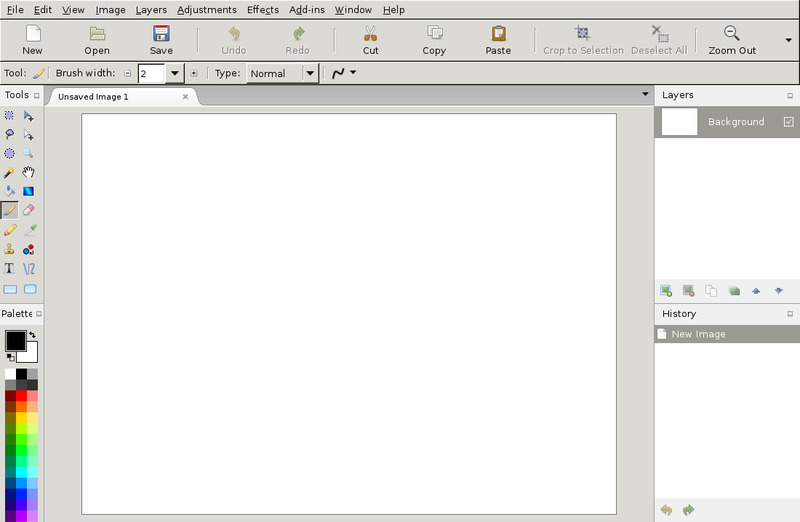
Task: Pick the primary black color swatch
Action: (x=14, y=340)
